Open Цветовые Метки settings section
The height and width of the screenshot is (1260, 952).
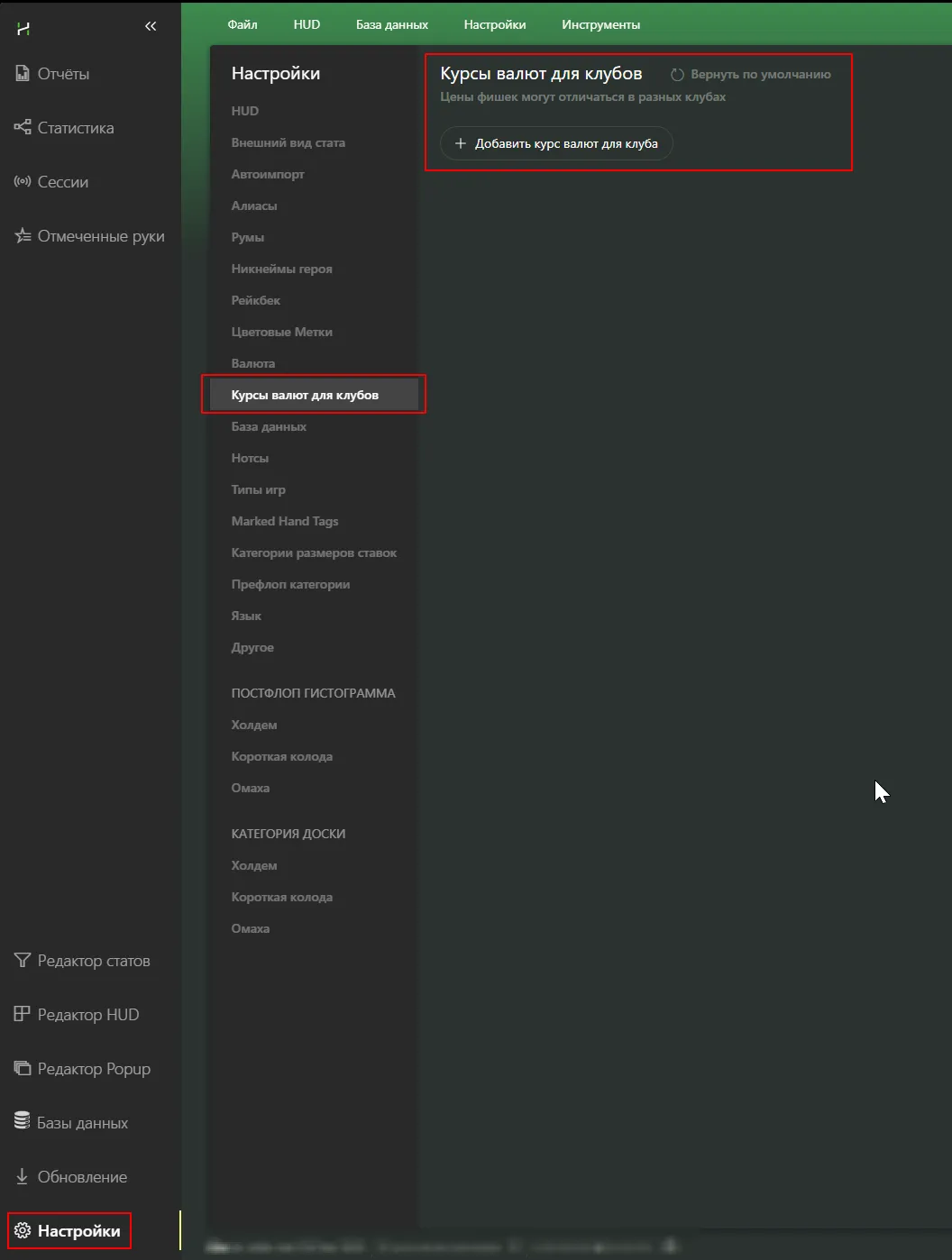(x=281, y=332)
